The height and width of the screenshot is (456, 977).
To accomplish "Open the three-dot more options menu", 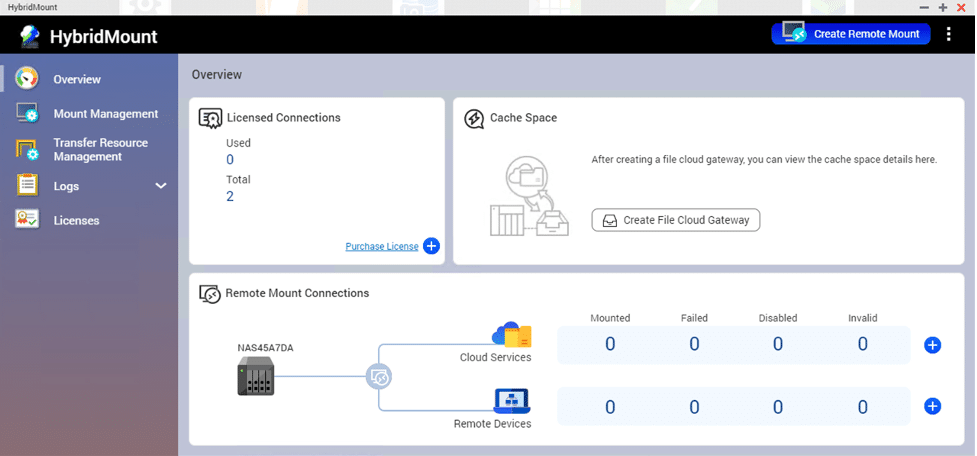I will tap(948, 34).
